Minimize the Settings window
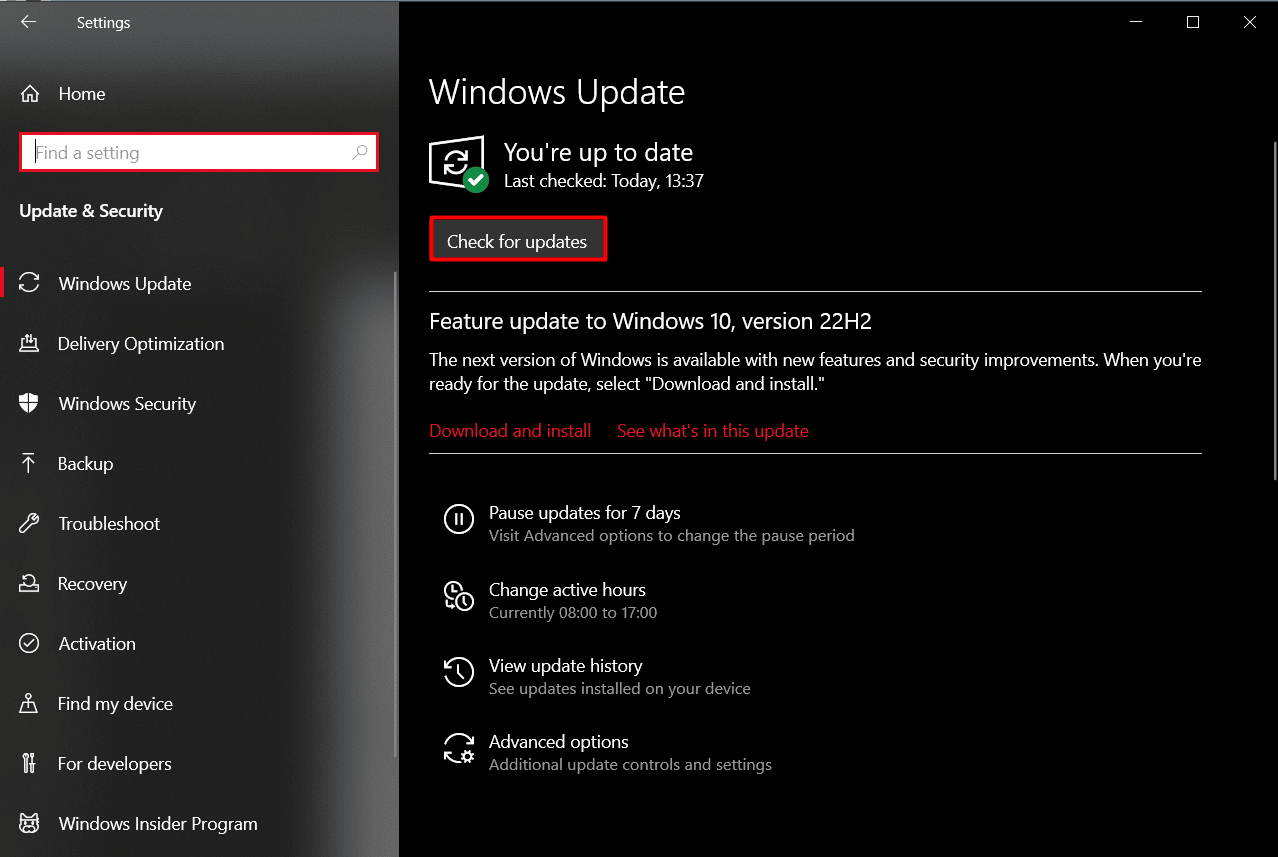Screen dimensions: 1278x857 [1135, 22]
